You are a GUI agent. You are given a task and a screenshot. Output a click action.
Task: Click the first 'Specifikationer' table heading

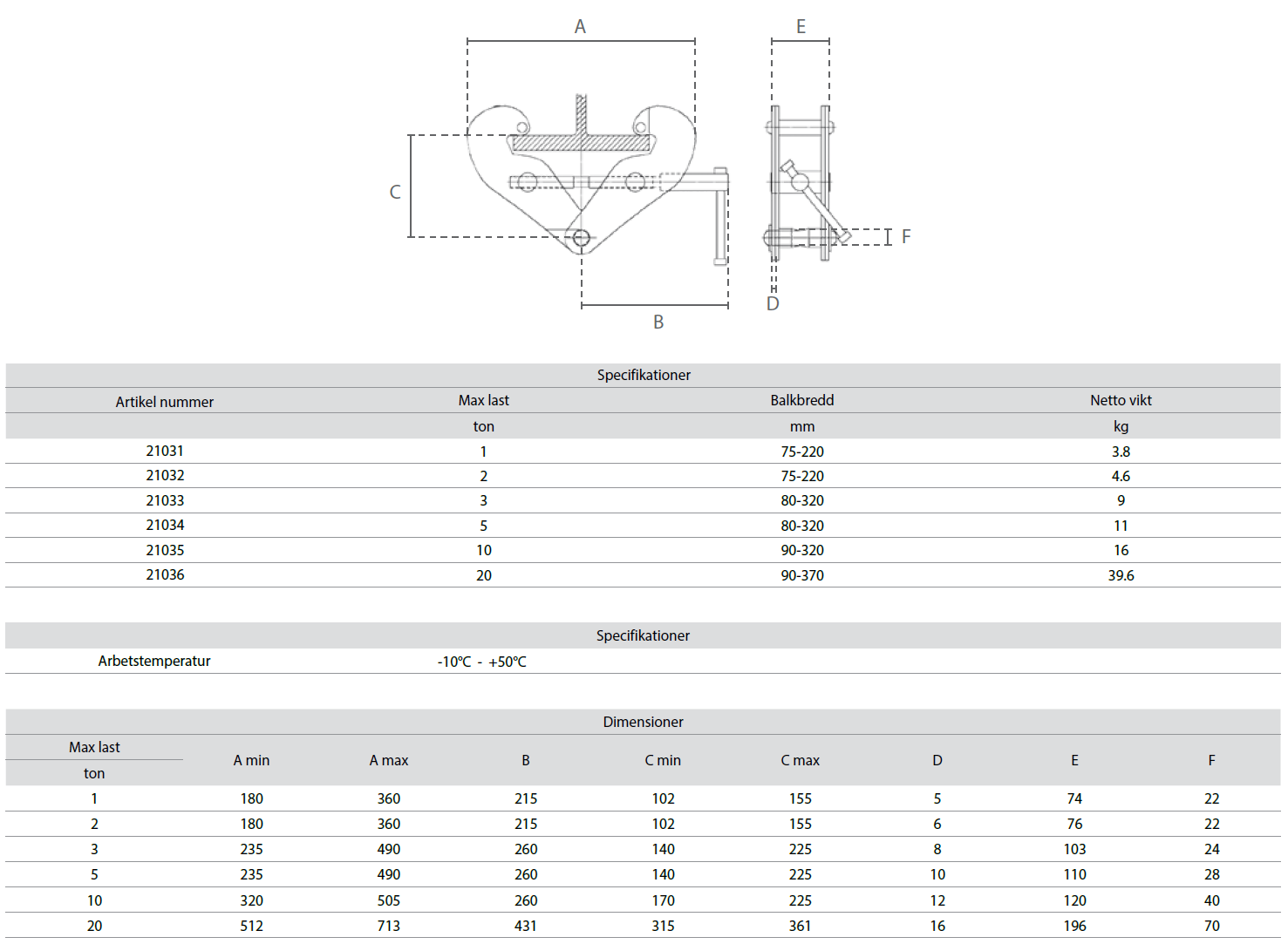644,375
